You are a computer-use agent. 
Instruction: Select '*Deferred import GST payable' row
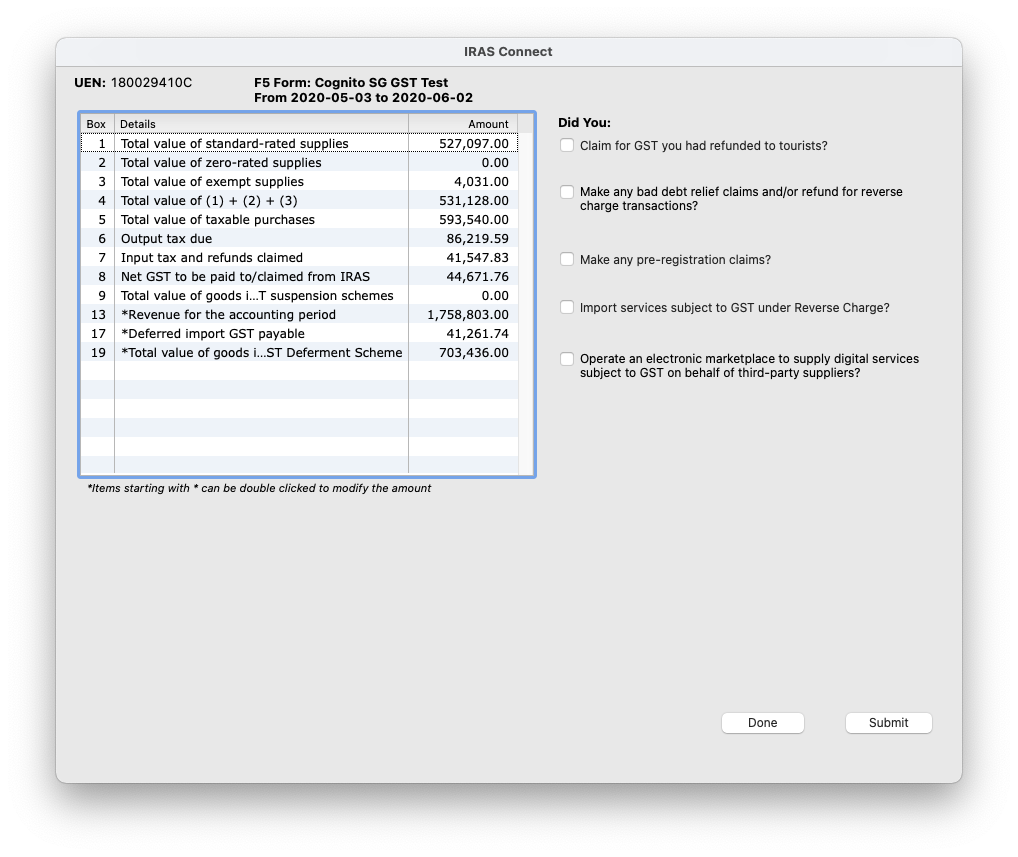299,334
